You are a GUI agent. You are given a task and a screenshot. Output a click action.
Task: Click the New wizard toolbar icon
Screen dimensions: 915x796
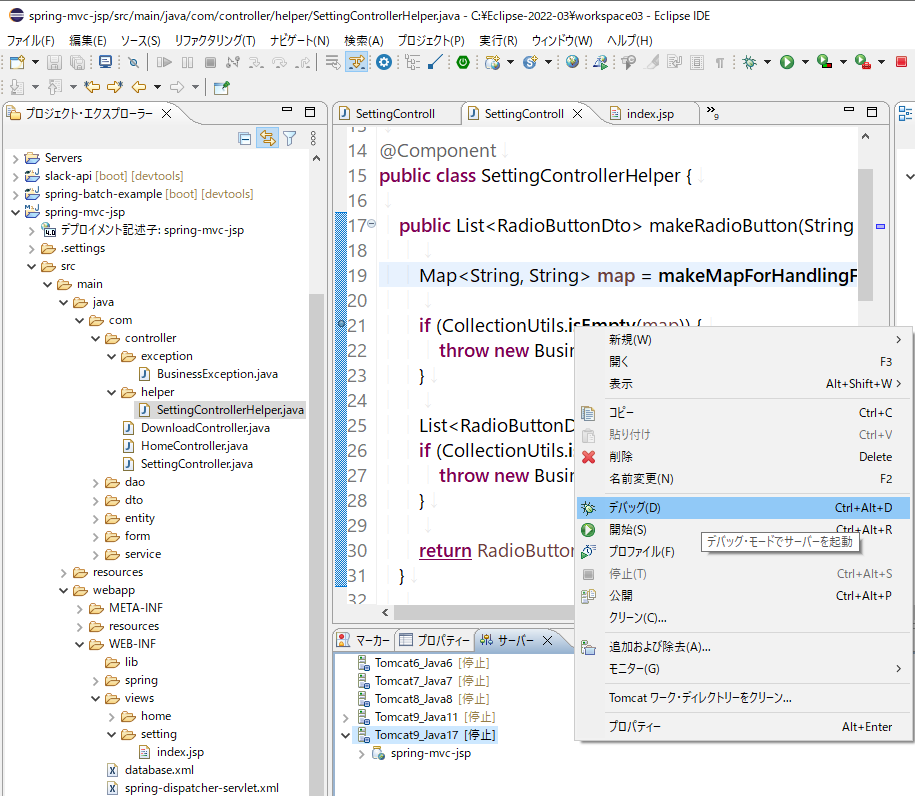pyautogui.click(x=18, y=62)
